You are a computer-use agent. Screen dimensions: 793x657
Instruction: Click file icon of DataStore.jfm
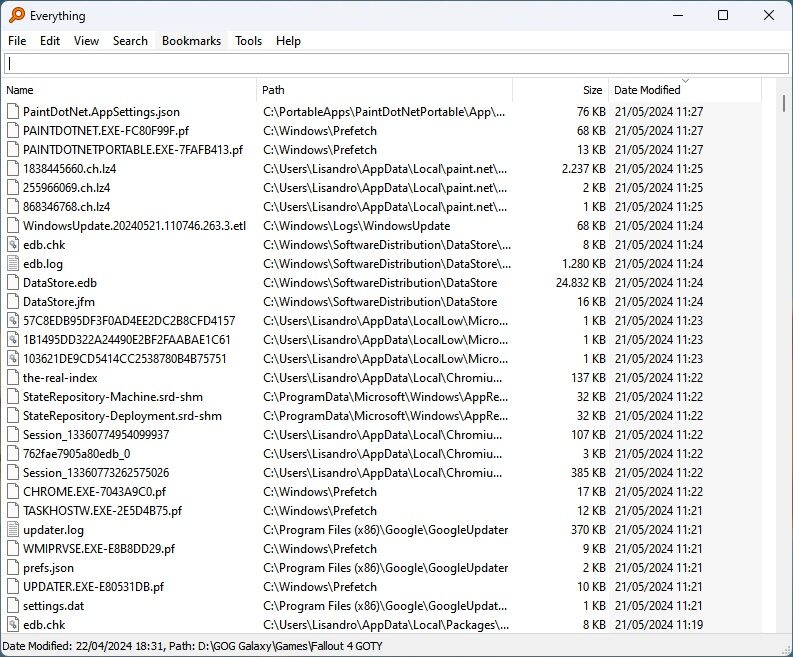(x=13, y=302)
